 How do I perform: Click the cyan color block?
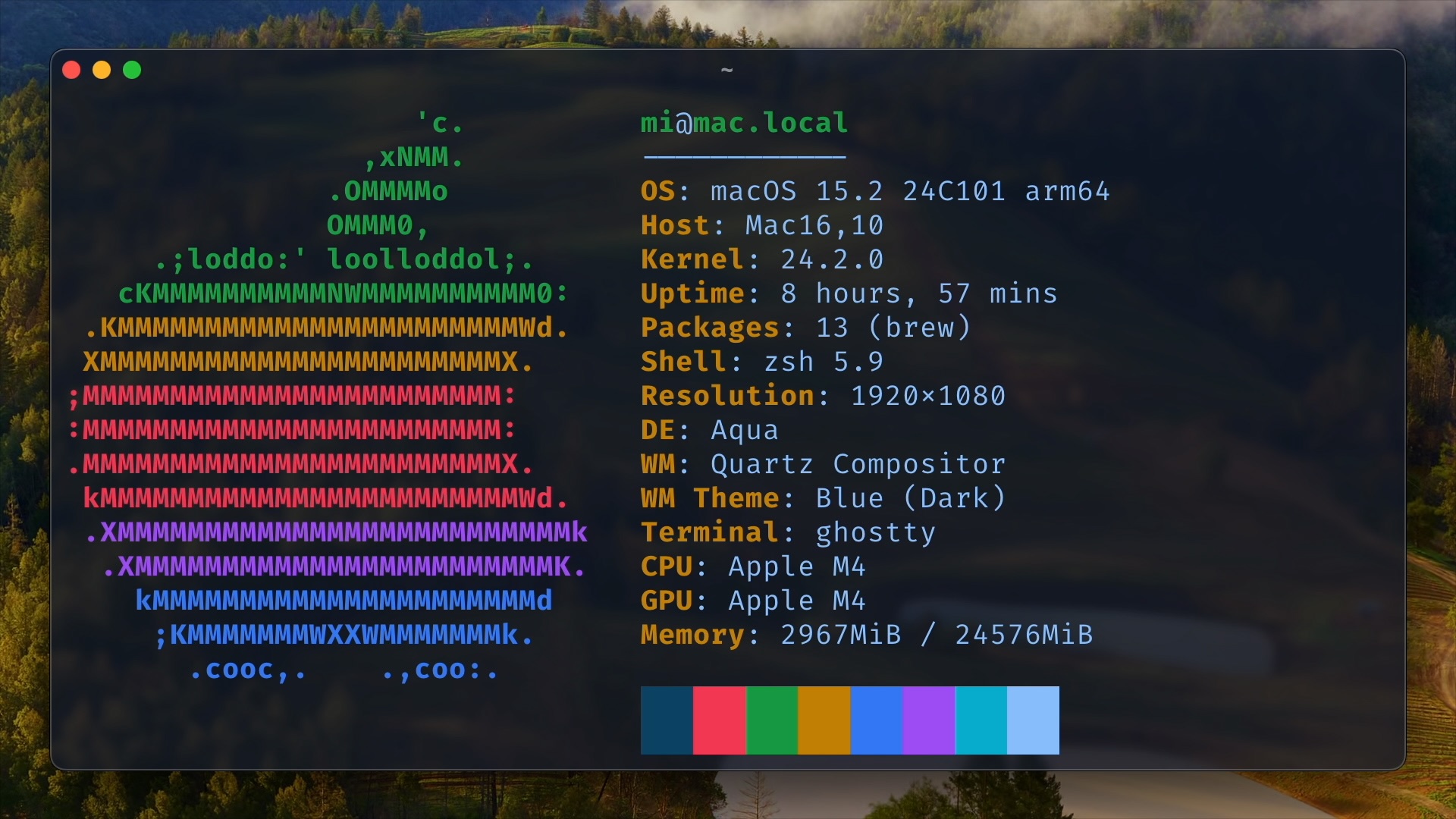coord(981,720)
